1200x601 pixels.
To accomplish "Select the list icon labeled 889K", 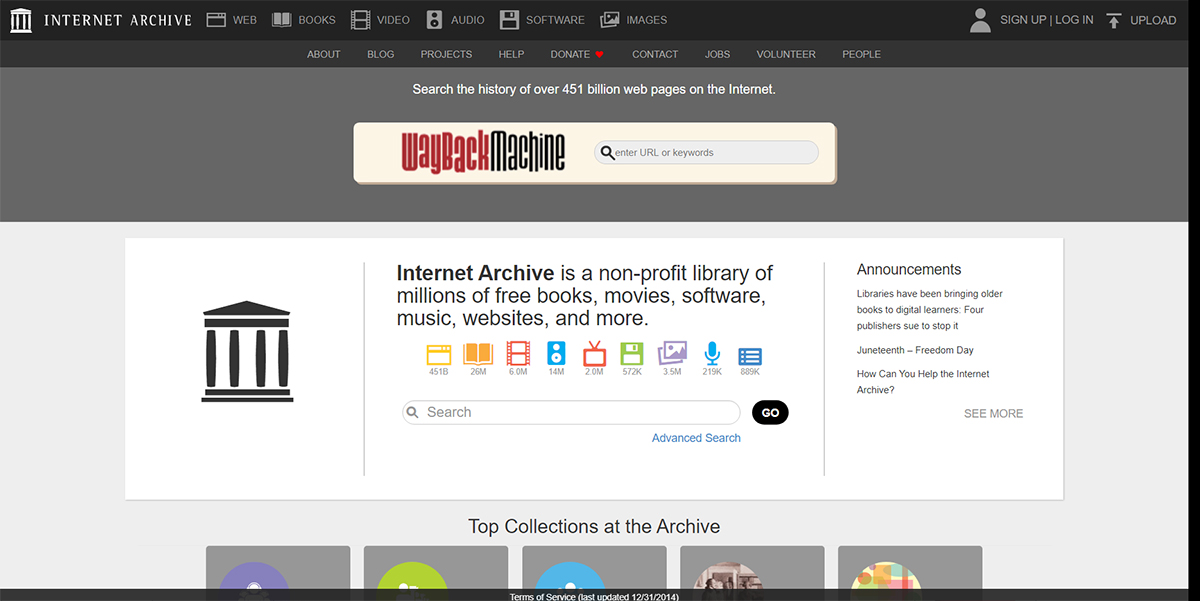I will (x=750, y=356).
